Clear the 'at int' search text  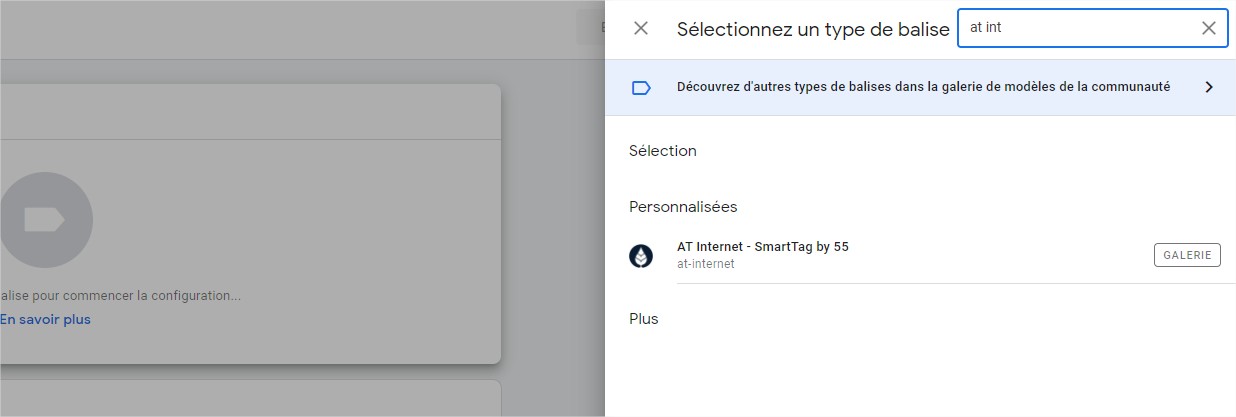pos(1209,28)
